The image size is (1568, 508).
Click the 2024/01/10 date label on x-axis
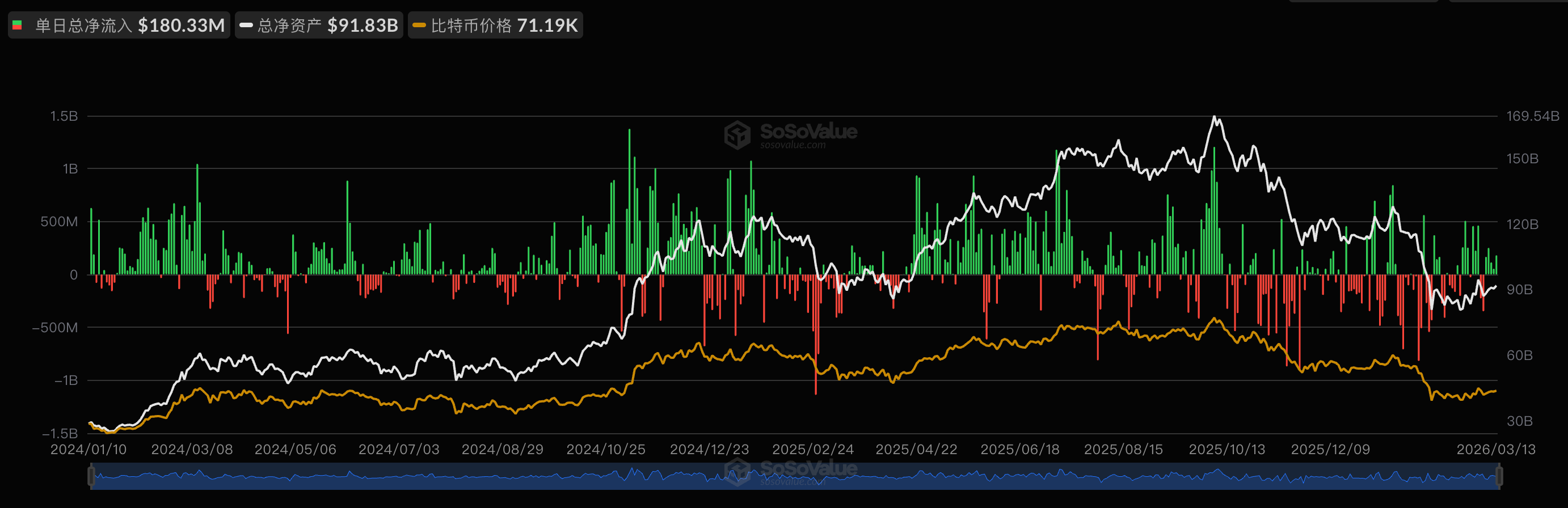(x=88, y=450)
